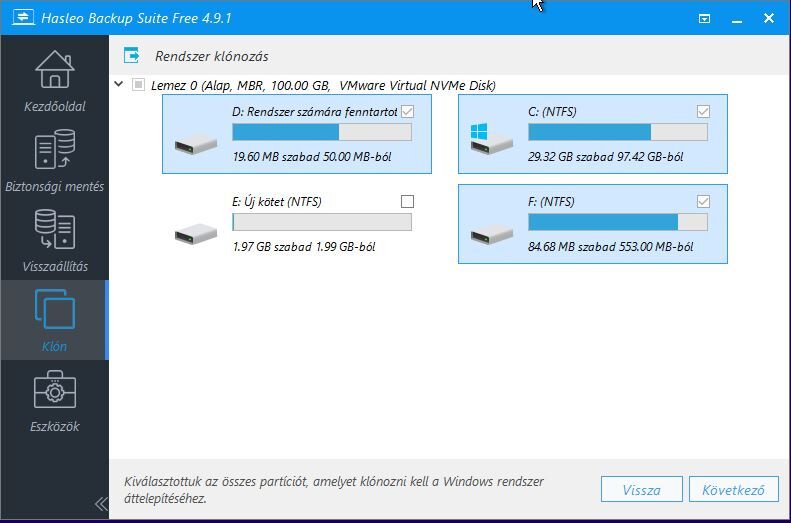Toggle the C: (NTFS) partition checkbox

[703, 111]
